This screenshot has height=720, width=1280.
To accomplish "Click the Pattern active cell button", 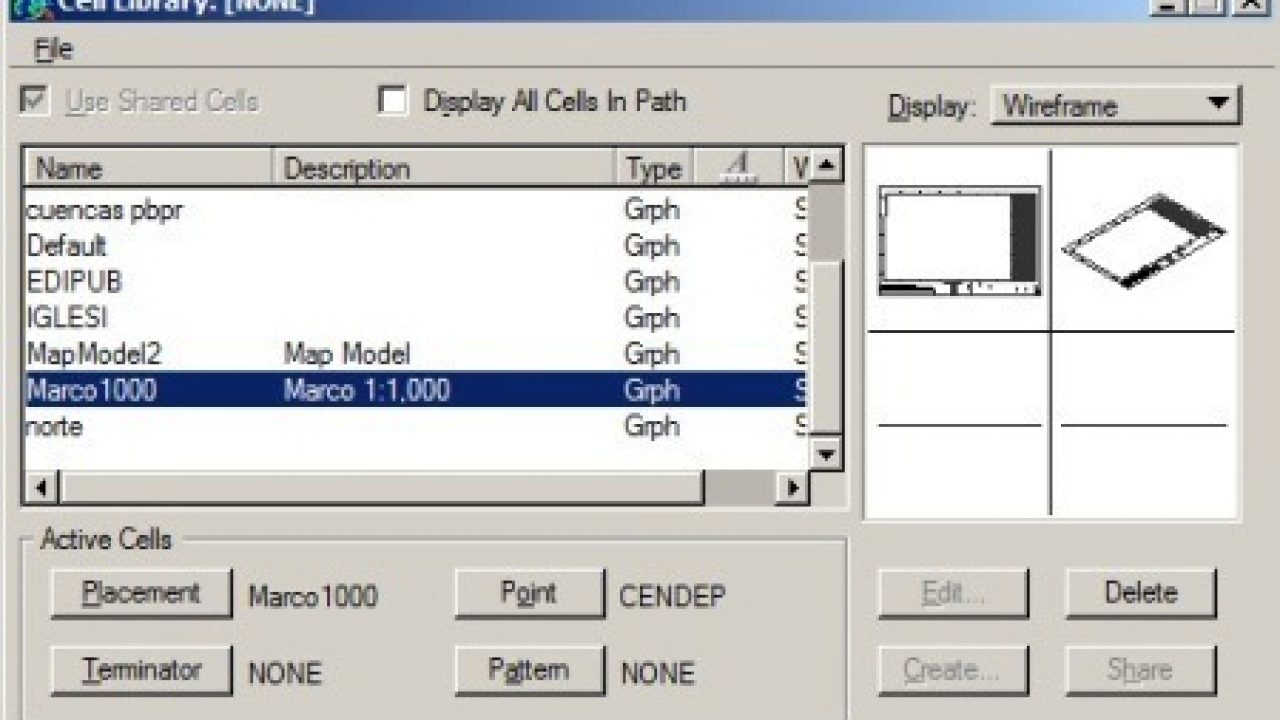I will [530, 671].
